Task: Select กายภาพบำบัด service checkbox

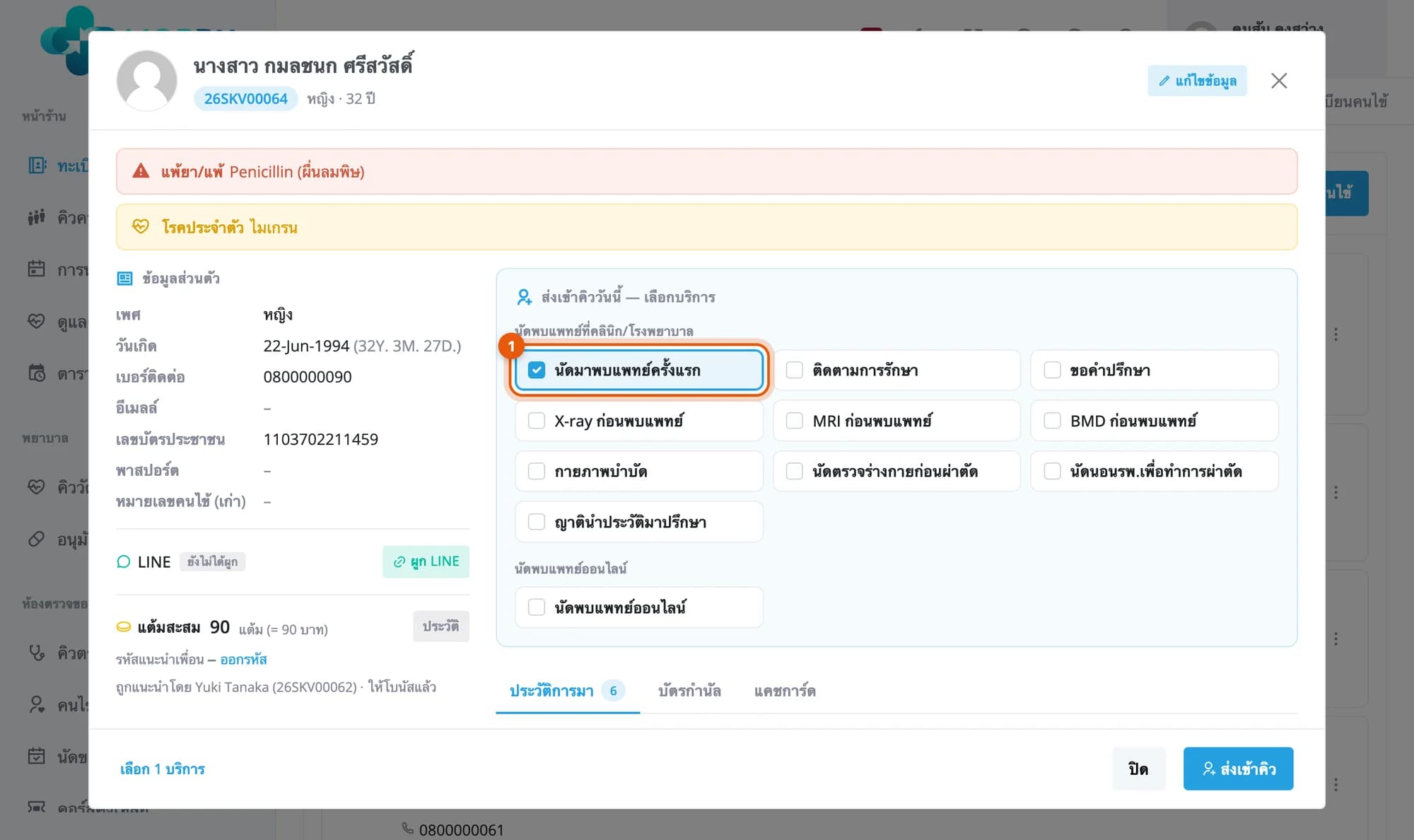Action: click(537, 471)
